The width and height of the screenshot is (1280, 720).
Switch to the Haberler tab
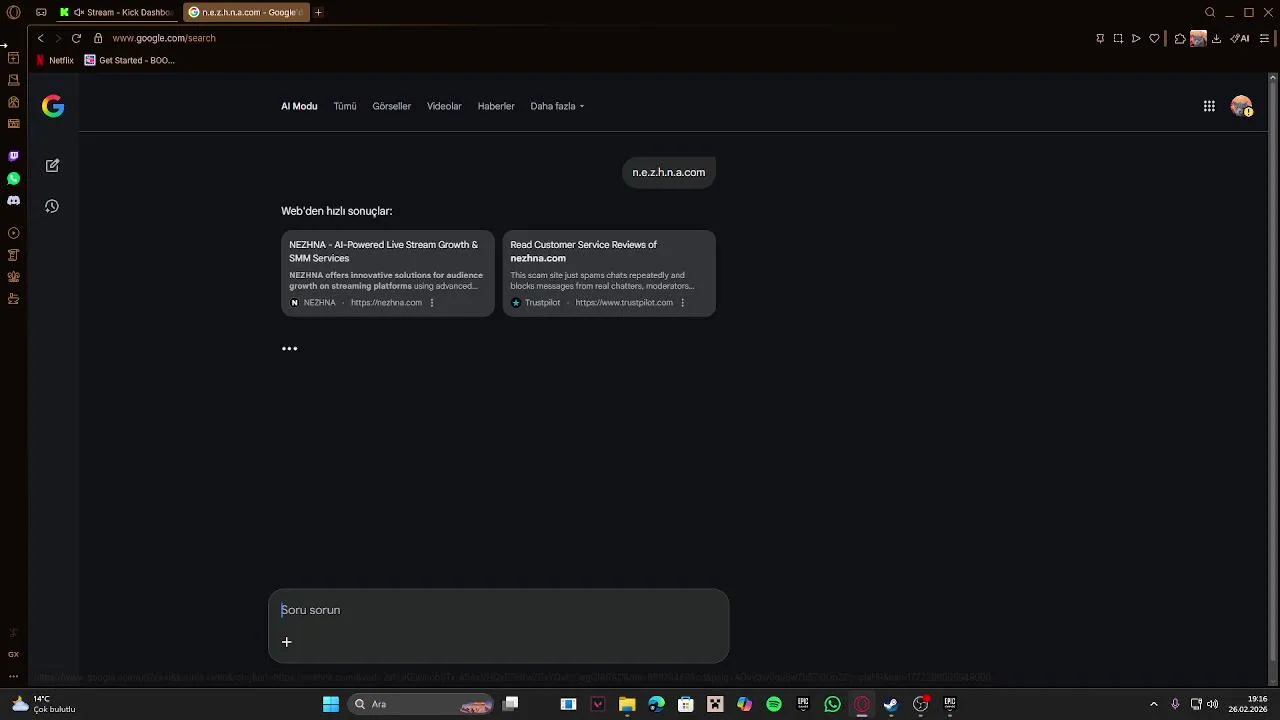tap(496, 106)
